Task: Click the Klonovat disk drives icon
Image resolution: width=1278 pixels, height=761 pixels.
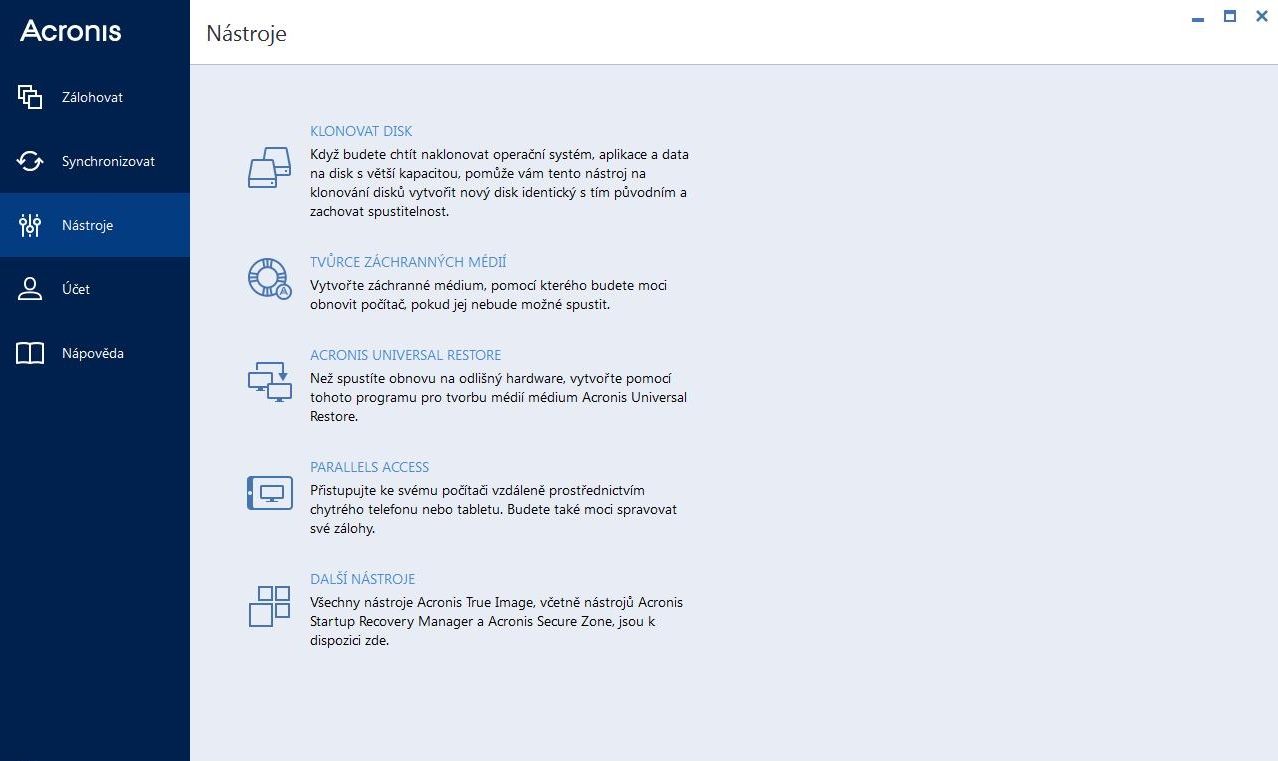Action: [x=269, y=168]
